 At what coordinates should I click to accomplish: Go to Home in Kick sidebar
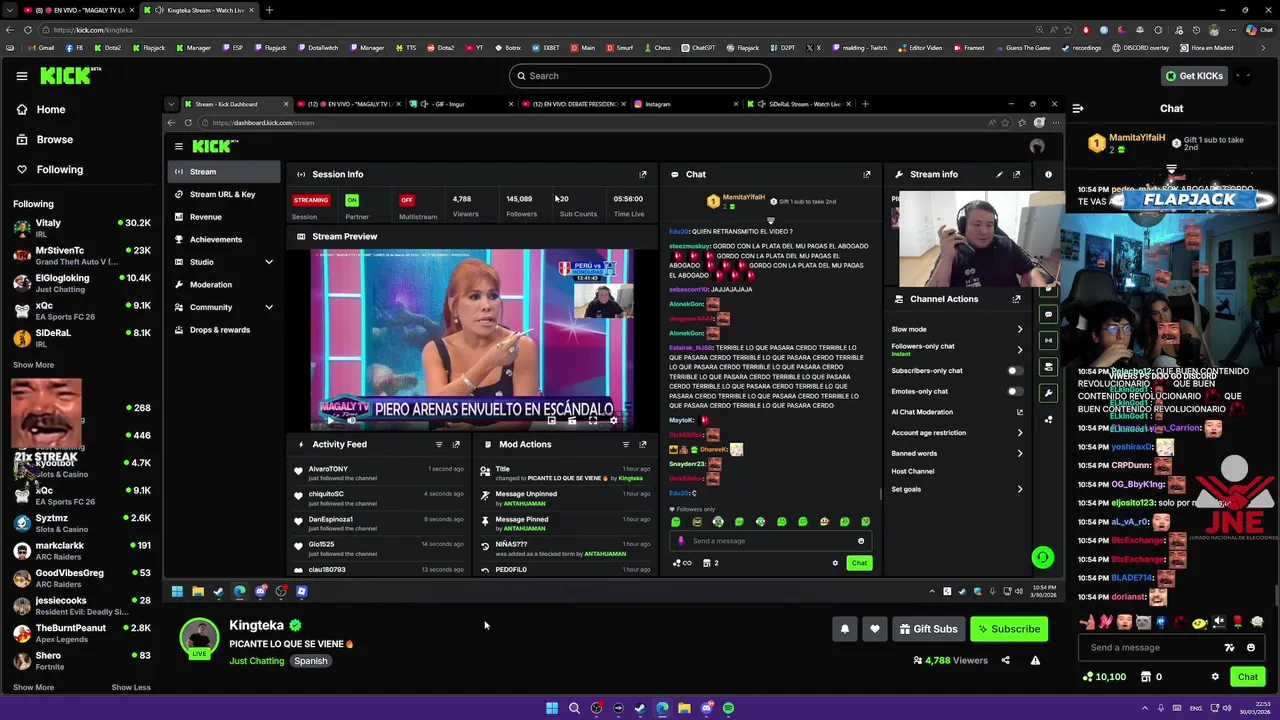(51, 110)
